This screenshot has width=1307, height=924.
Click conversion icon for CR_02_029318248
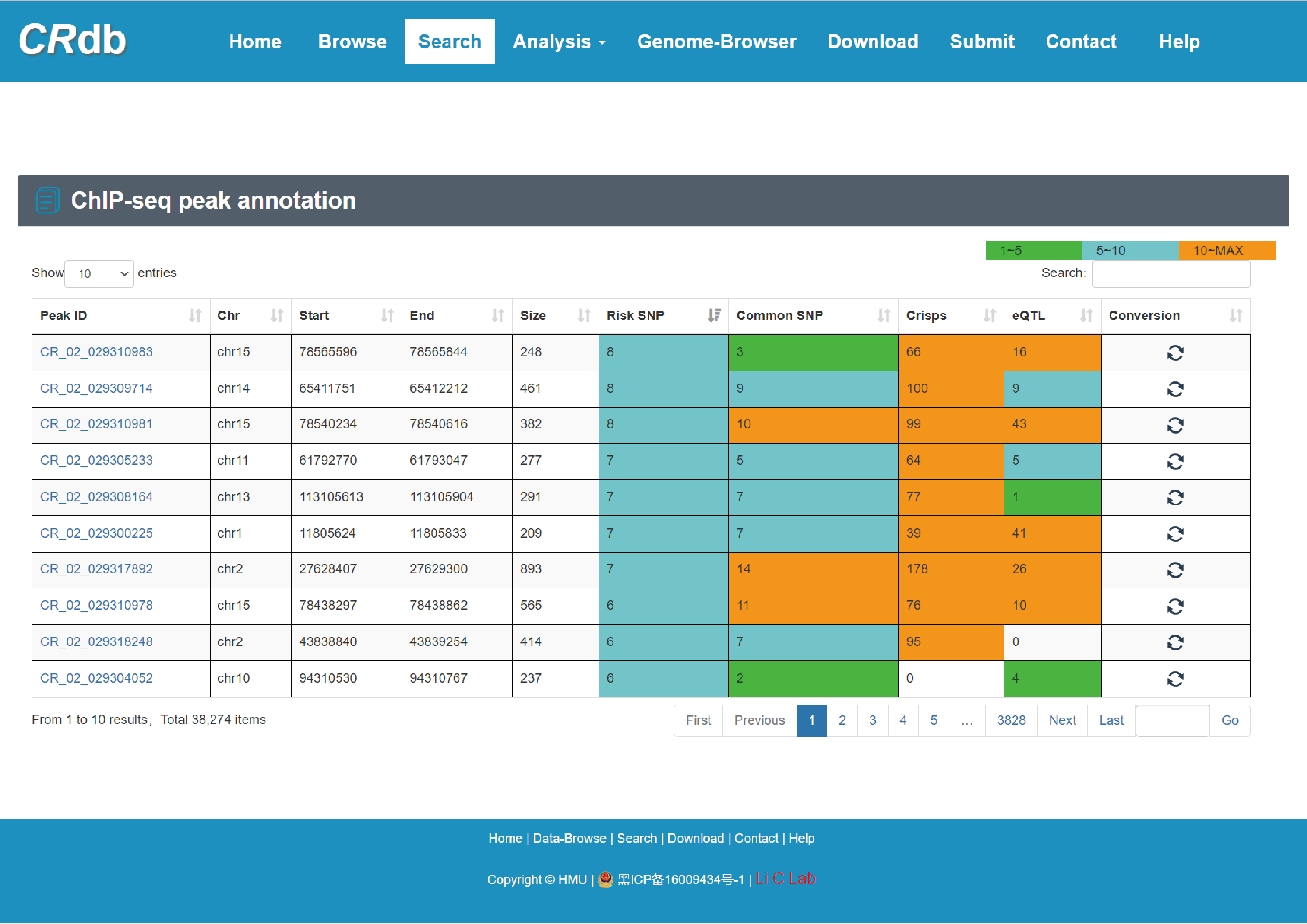1175,643
